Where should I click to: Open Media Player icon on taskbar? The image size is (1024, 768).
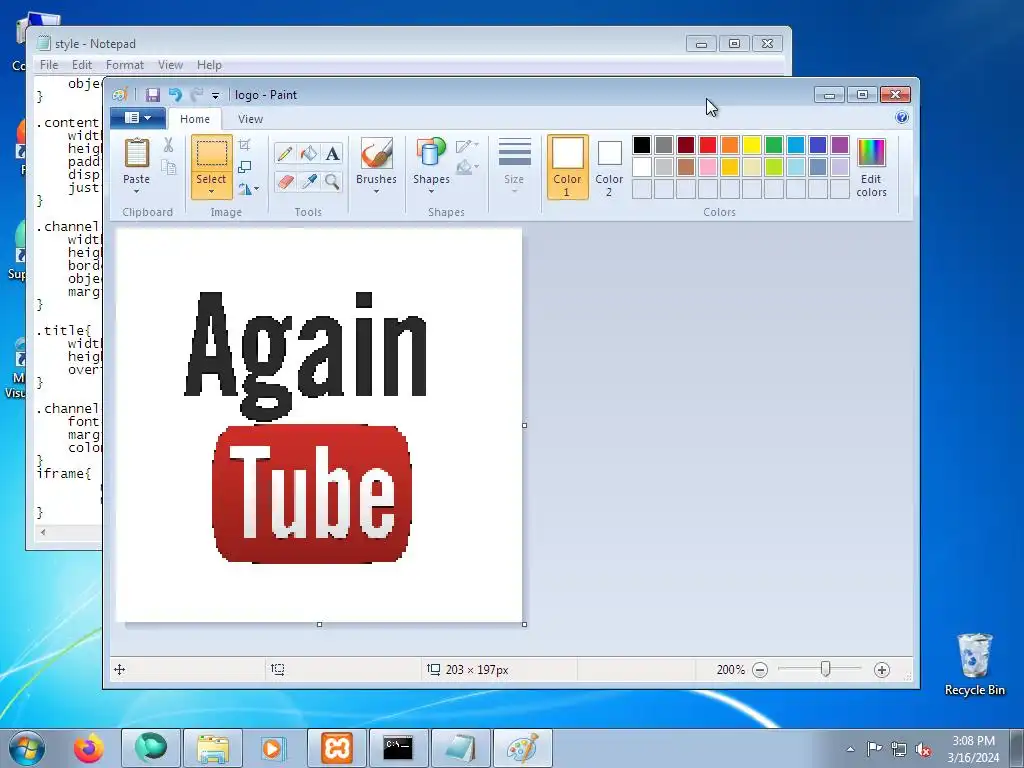click(x=273, y=748)
